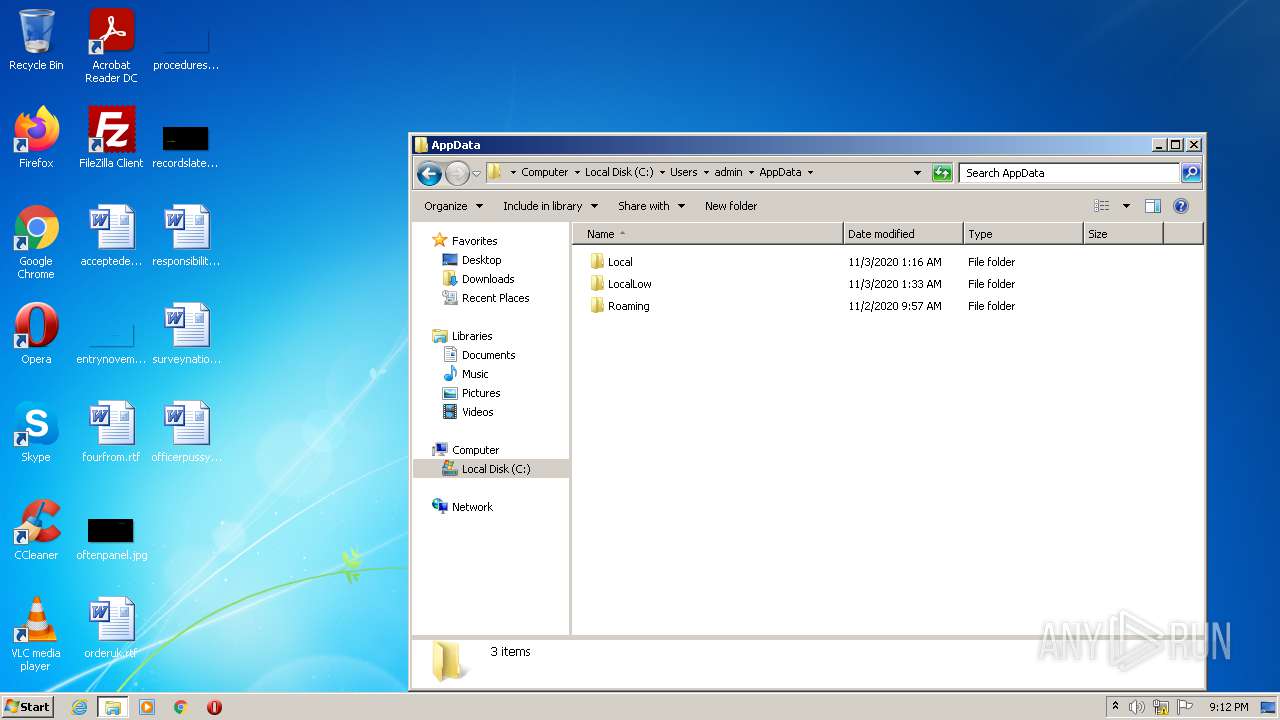1280x720 pixels.
Task: Sort files by the Type column
Action: [1023, 234]
